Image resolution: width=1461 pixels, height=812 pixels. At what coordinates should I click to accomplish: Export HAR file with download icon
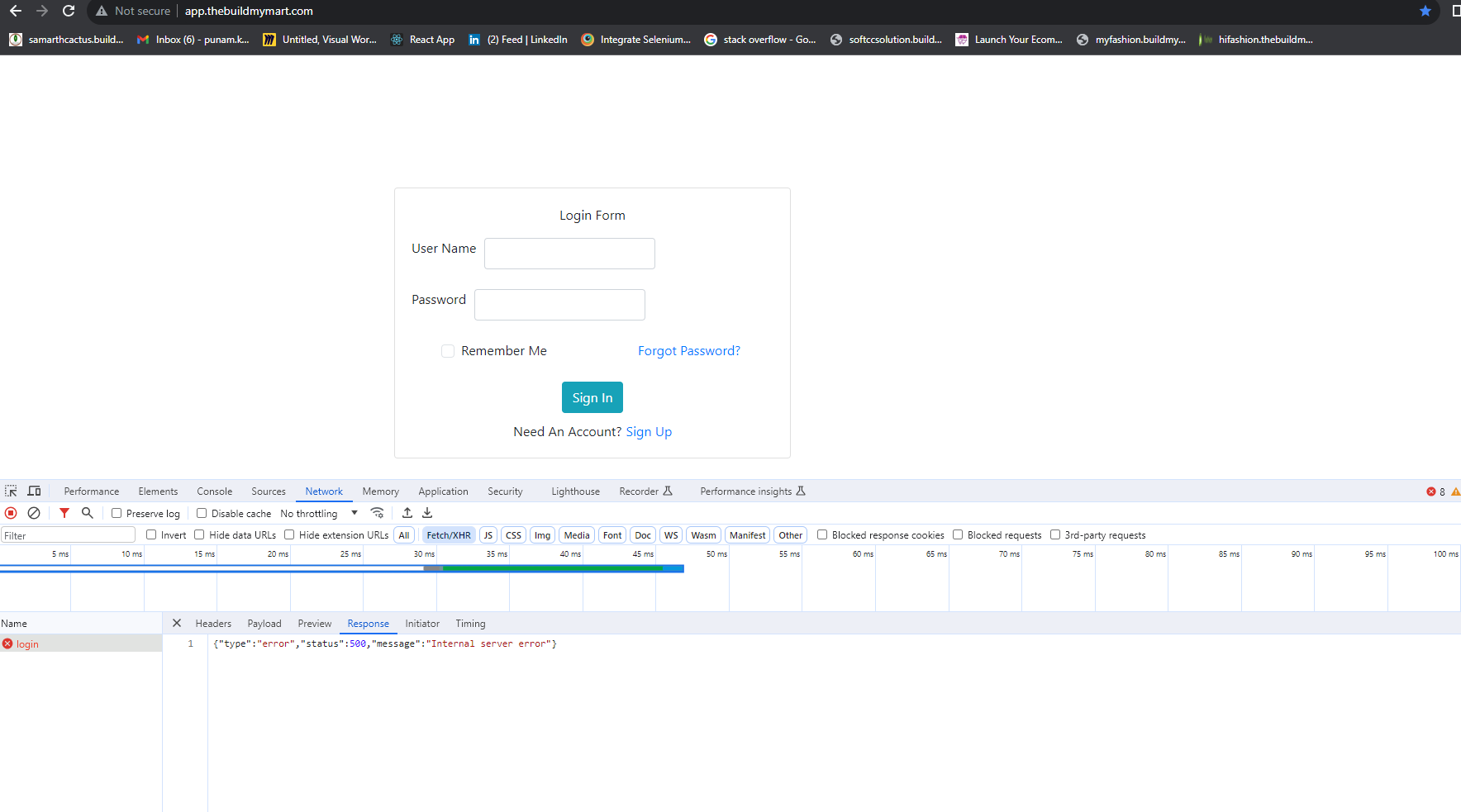pyautogui.click(x=427, y=513)
